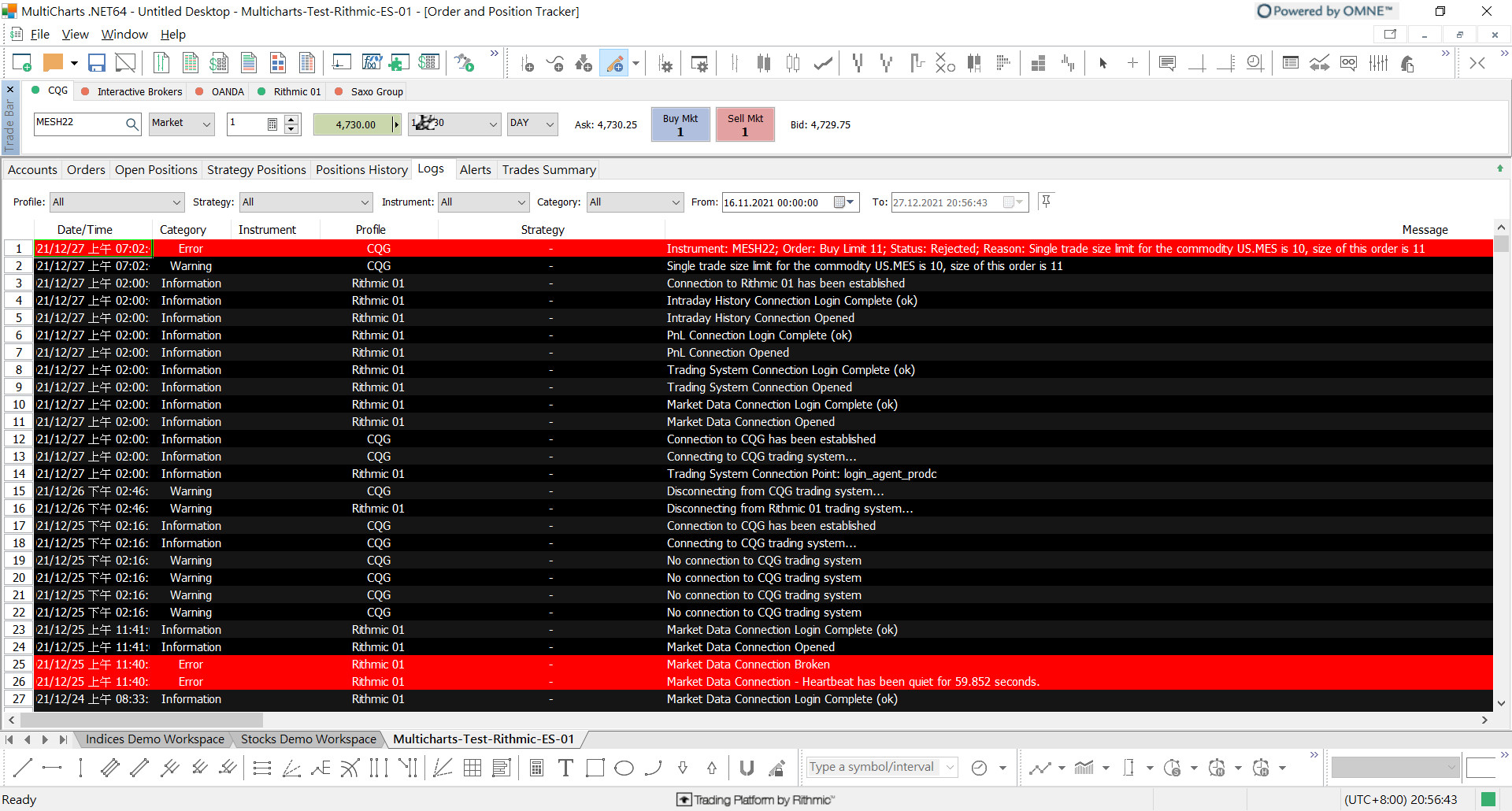The width and height of the screenshot is (1512, 811).
Task: Open the Help menu
Action: (x=173, y=35)
